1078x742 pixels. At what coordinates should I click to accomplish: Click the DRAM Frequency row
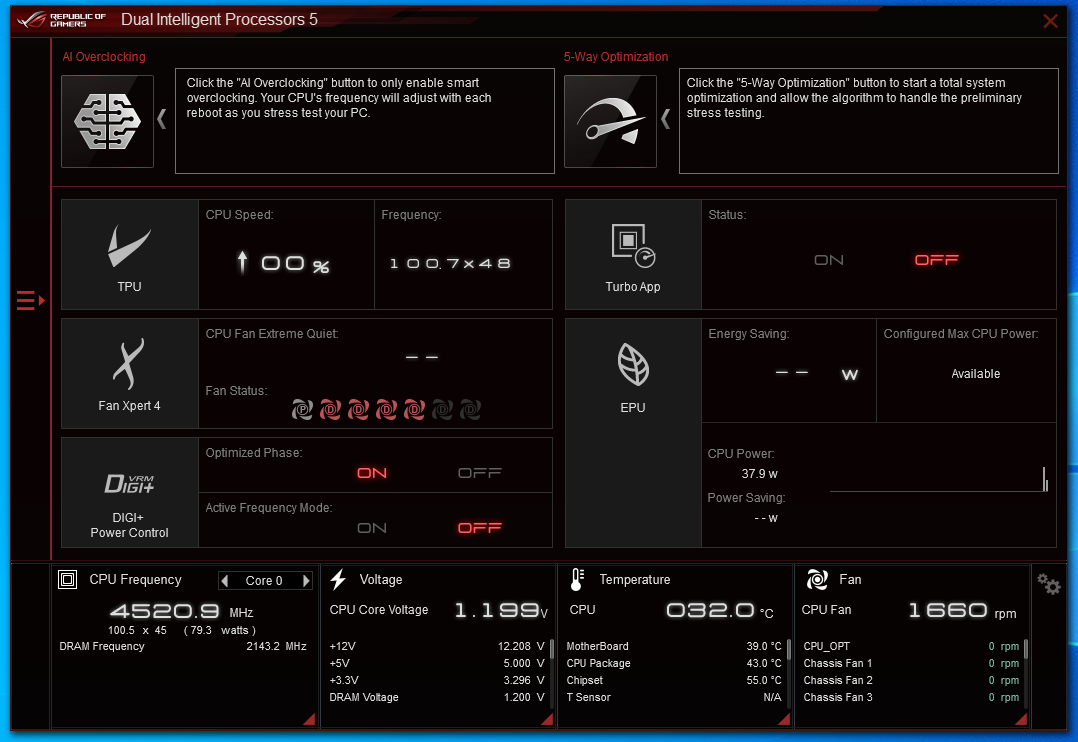pyautogui.click(x=183, y=646)
